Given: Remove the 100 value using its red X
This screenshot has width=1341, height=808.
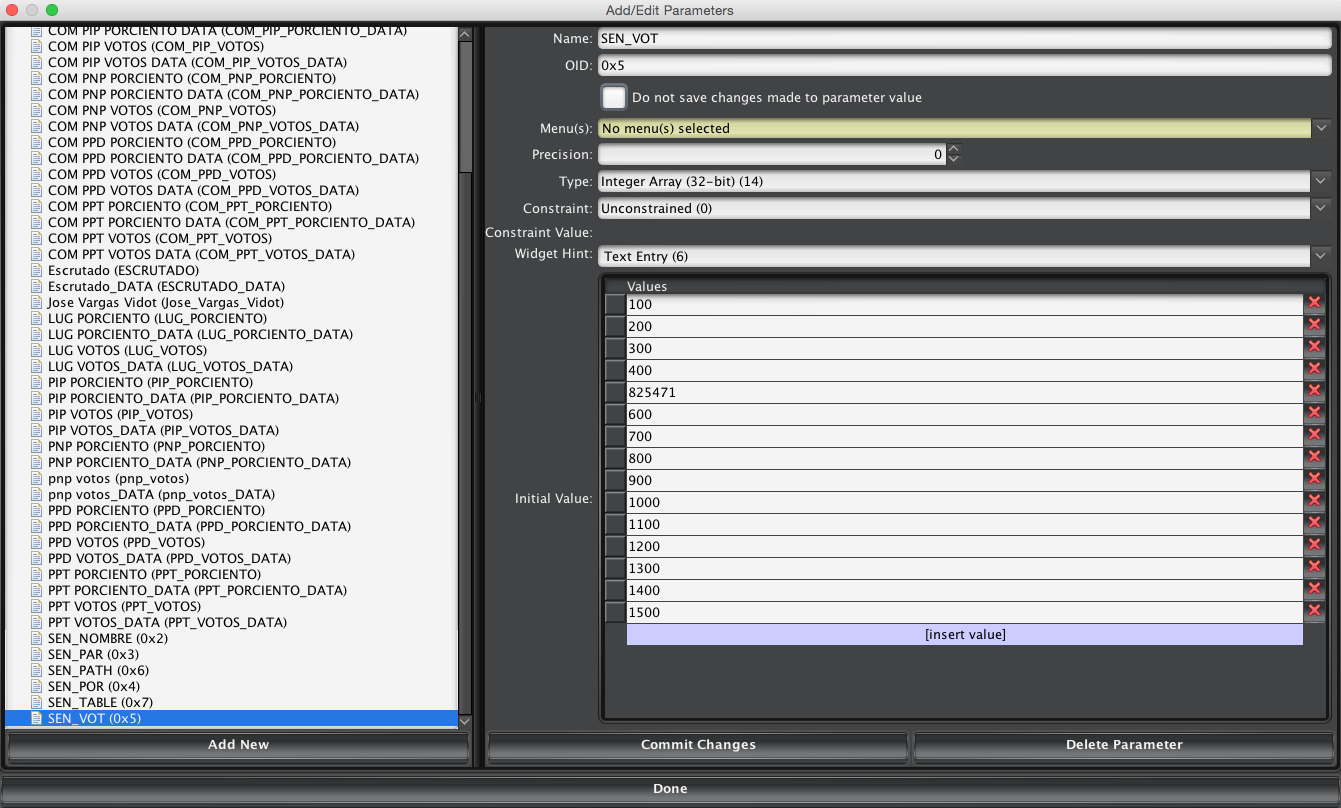Looking at the screenshot, I should pos(1314,303).
